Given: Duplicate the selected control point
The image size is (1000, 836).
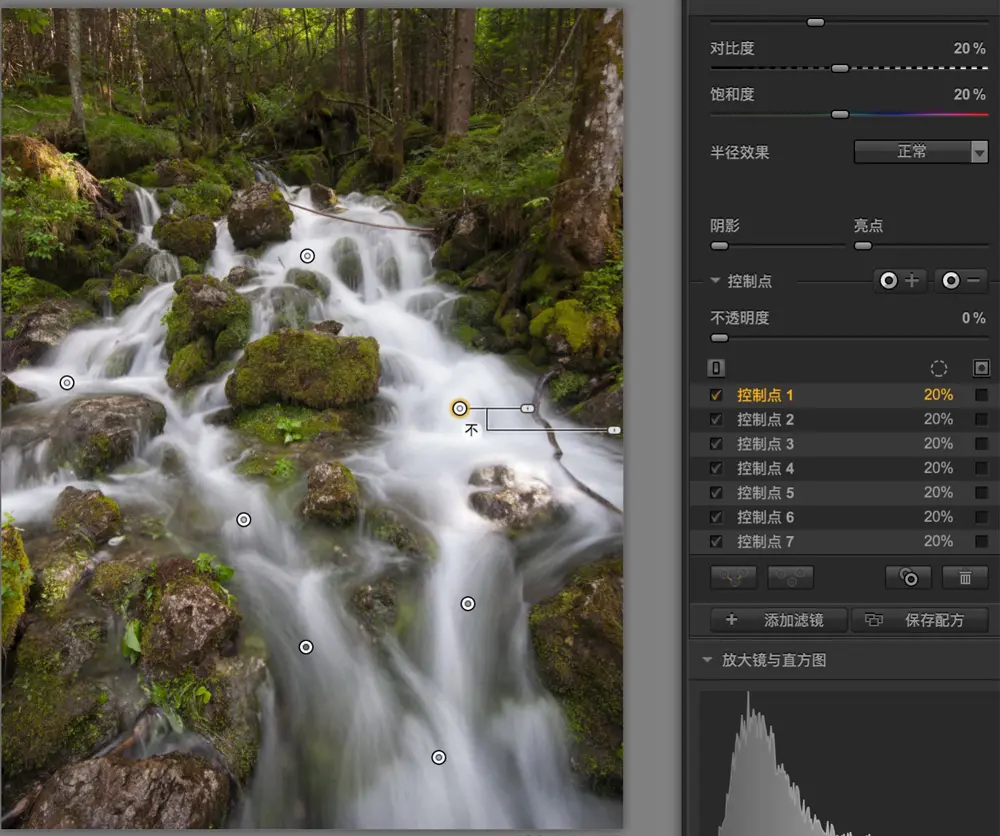Looking at the screenshot, I should (x=908, y=578).
